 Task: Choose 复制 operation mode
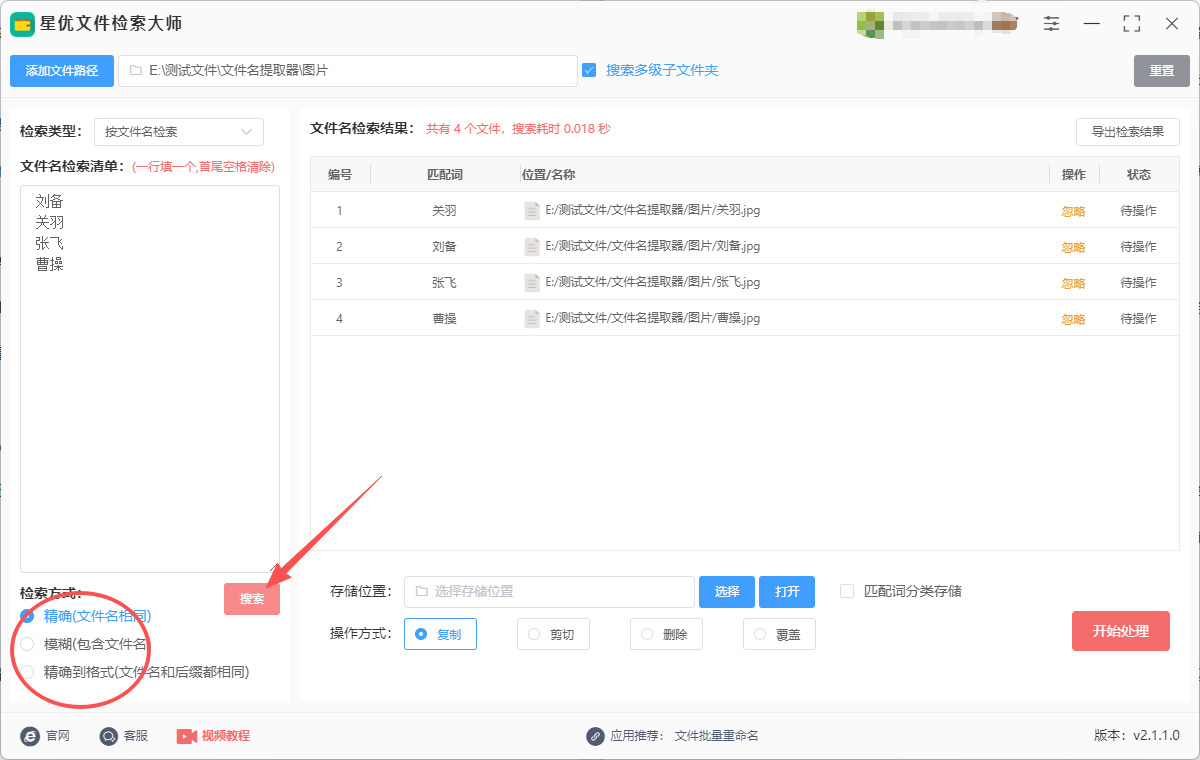pos(440,634)
